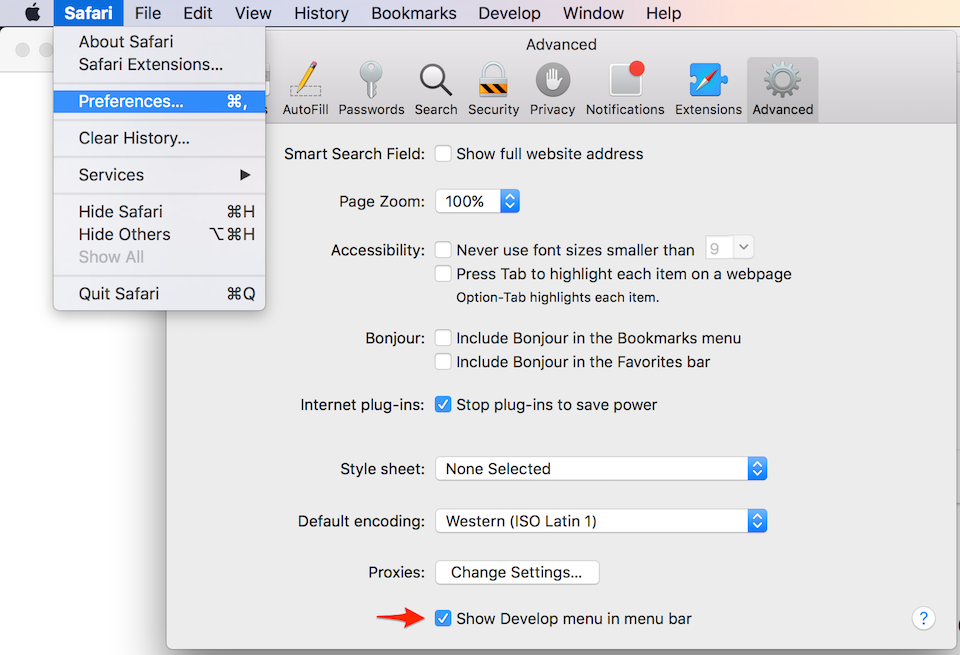The image size is (960, 655).
Task: Choose Hide Others menu item
Action: pos(159,234)
